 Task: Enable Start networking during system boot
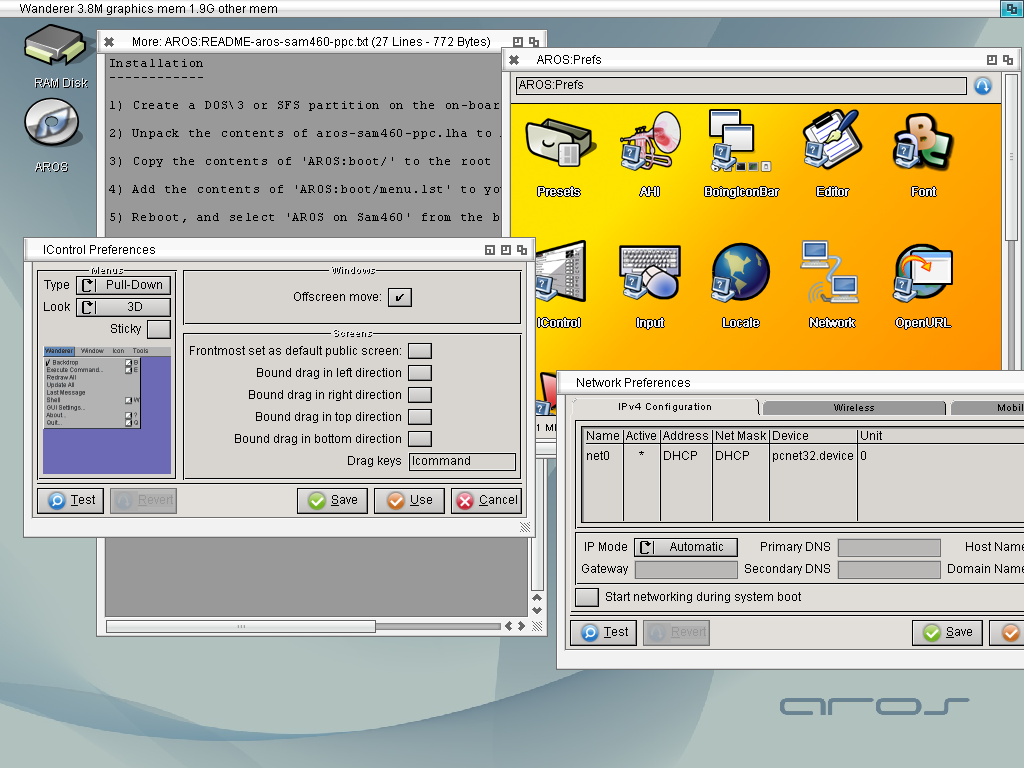[x=587, y=597]
